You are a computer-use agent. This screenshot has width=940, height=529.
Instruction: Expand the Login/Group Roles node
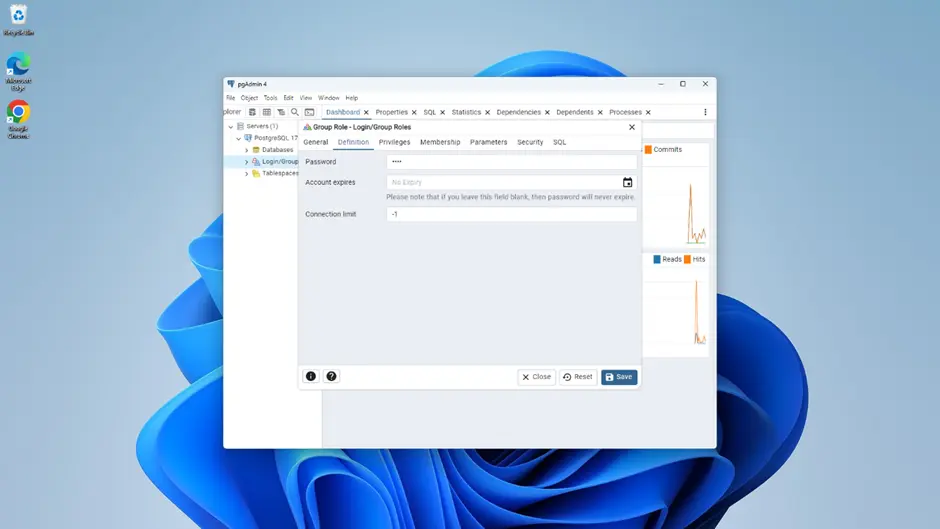246,162
